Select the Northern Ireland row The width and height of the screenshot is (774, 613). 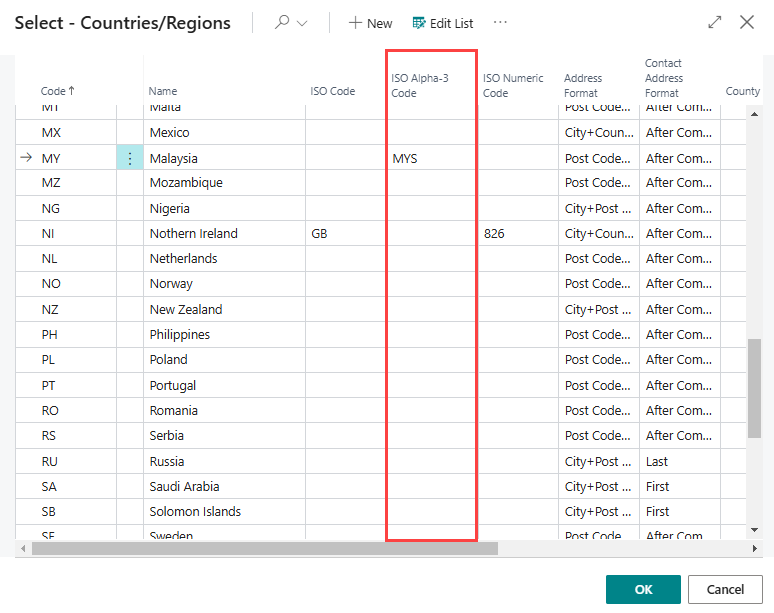tap(193, 234)
